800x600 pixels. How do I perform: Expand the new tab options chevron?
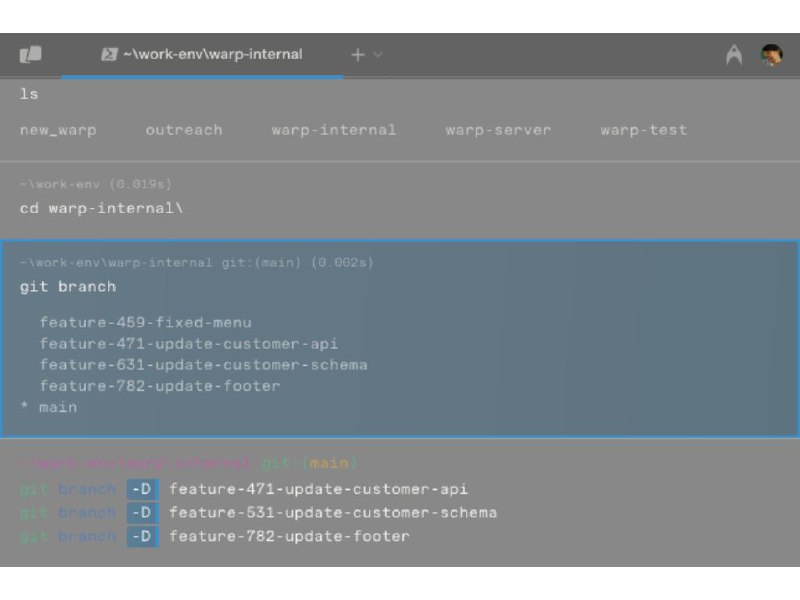pyautogui.click(x=378, y=55)
